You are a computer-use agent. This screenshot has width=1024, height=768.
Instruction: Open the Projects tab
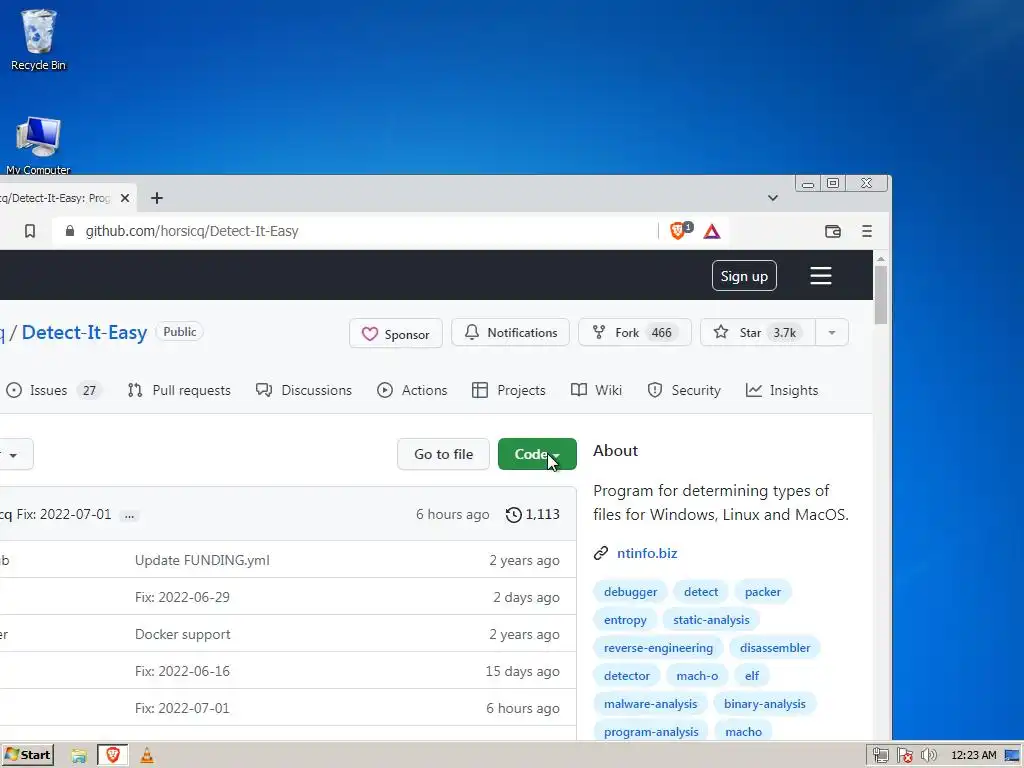click(x=509, y=391)
